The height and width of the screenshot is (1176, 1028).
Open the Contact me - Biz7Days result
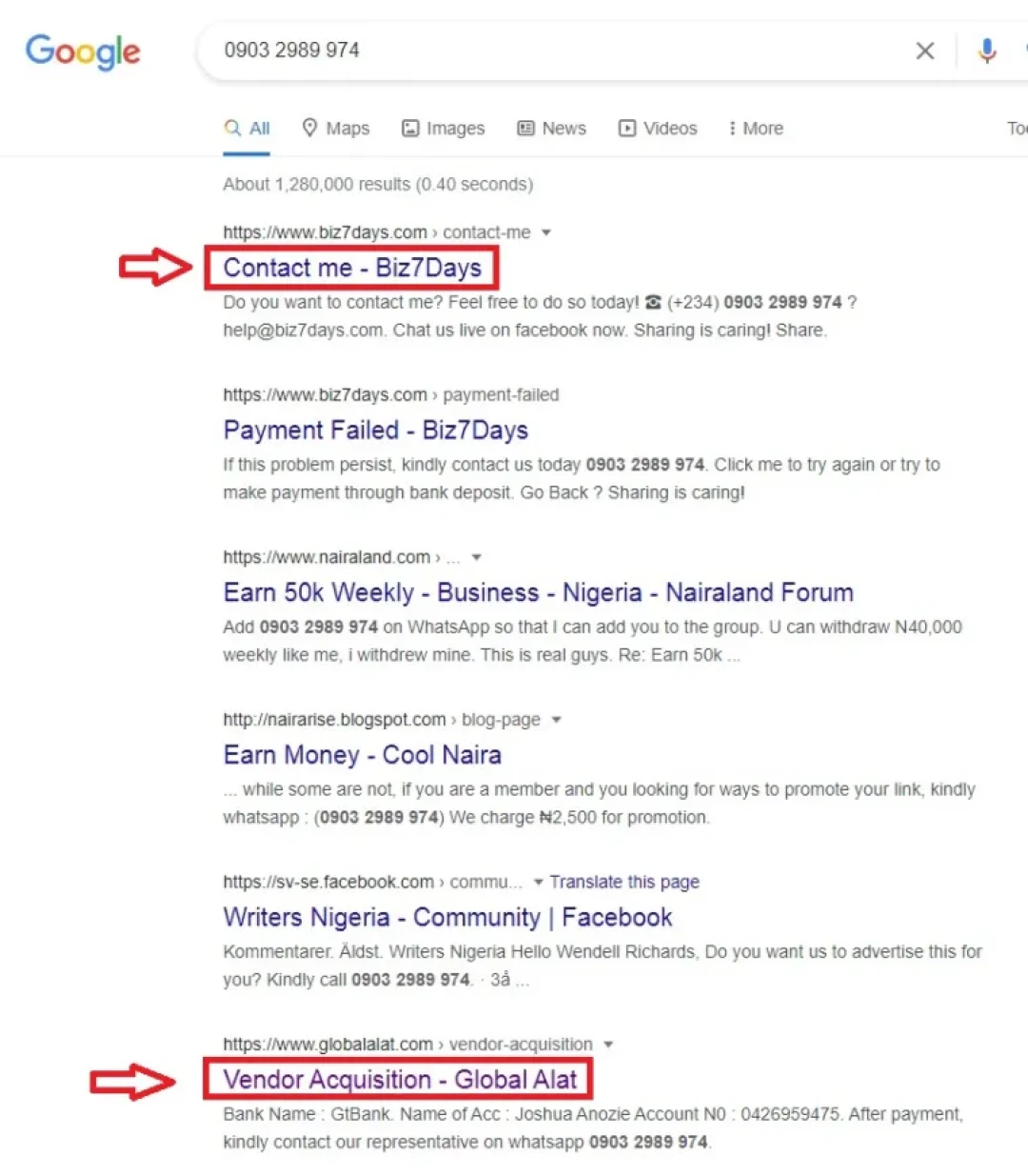pyautogui.click(x=352, y=268)
